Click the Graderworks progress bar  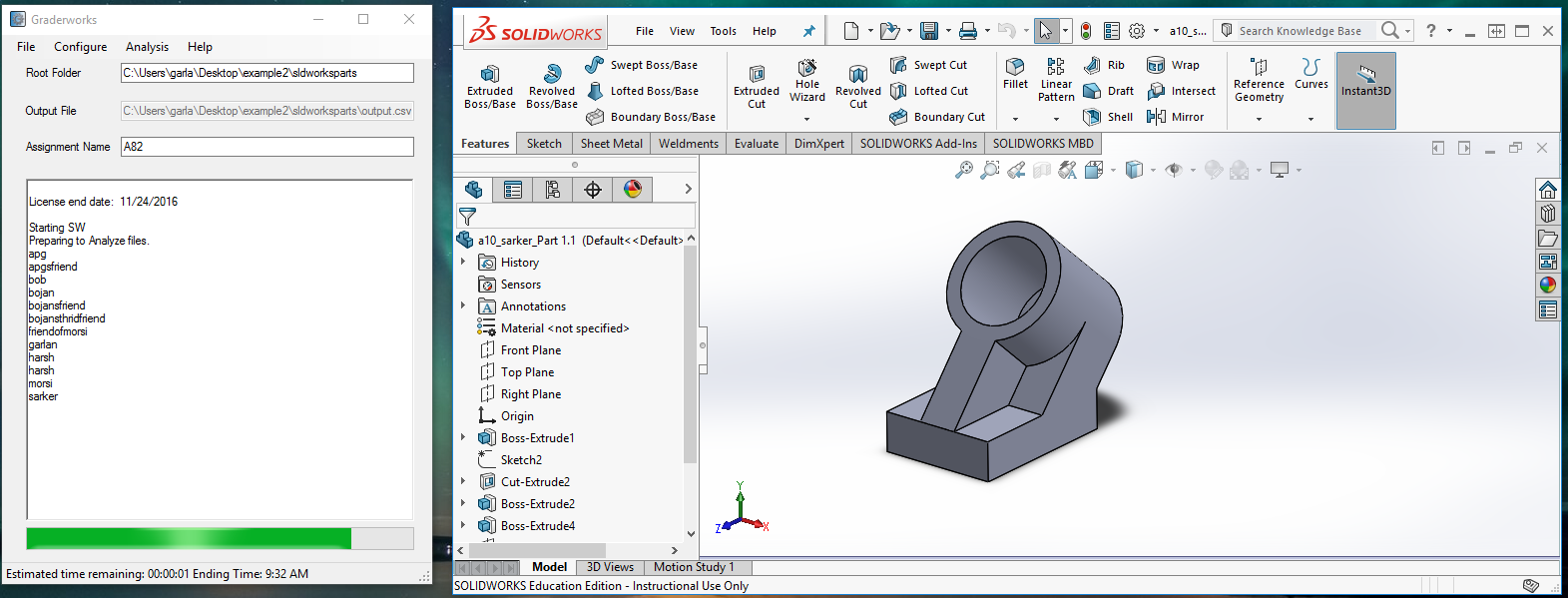pos(220,539)
